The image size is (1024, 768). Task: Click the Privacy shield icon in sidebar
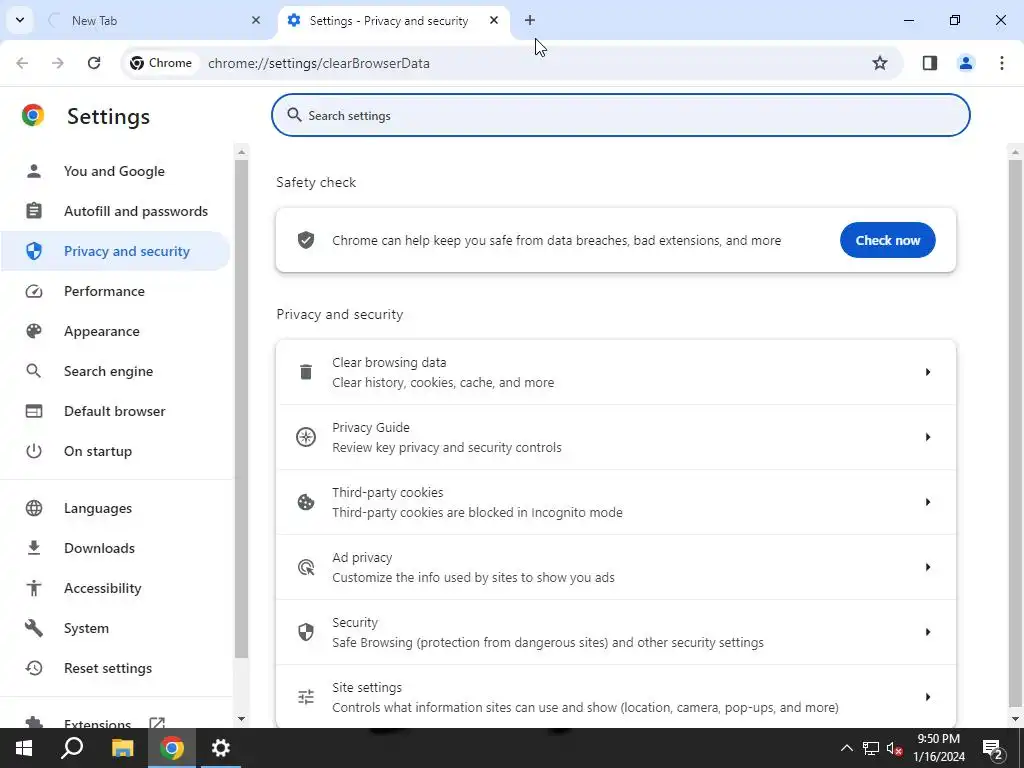33,251
